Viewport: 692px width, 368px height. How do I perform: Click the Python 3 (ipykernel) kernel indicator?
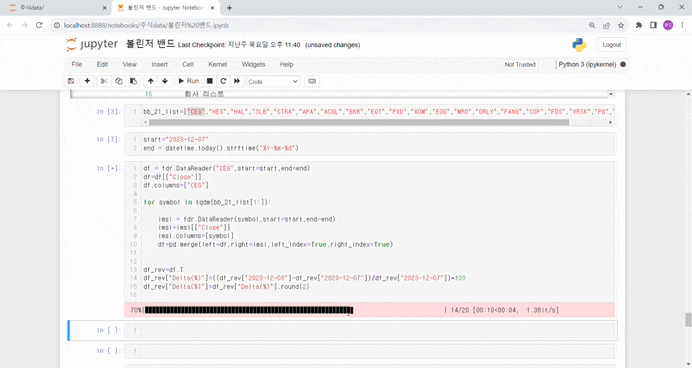tap(587, 64)
